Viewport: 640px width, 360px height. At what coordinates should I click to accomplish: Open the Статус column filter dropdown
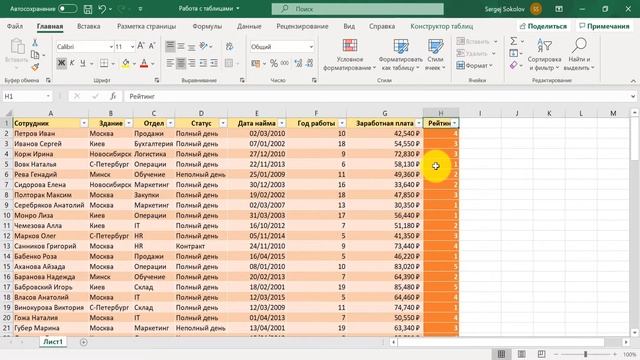[x=223, y=123]
